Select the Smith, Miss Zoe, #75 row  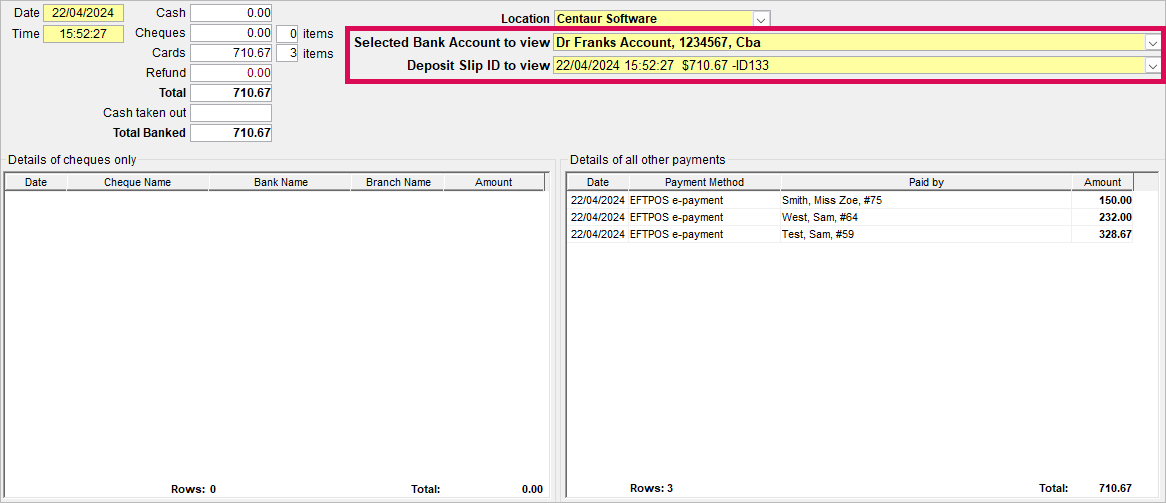(850, 200)
